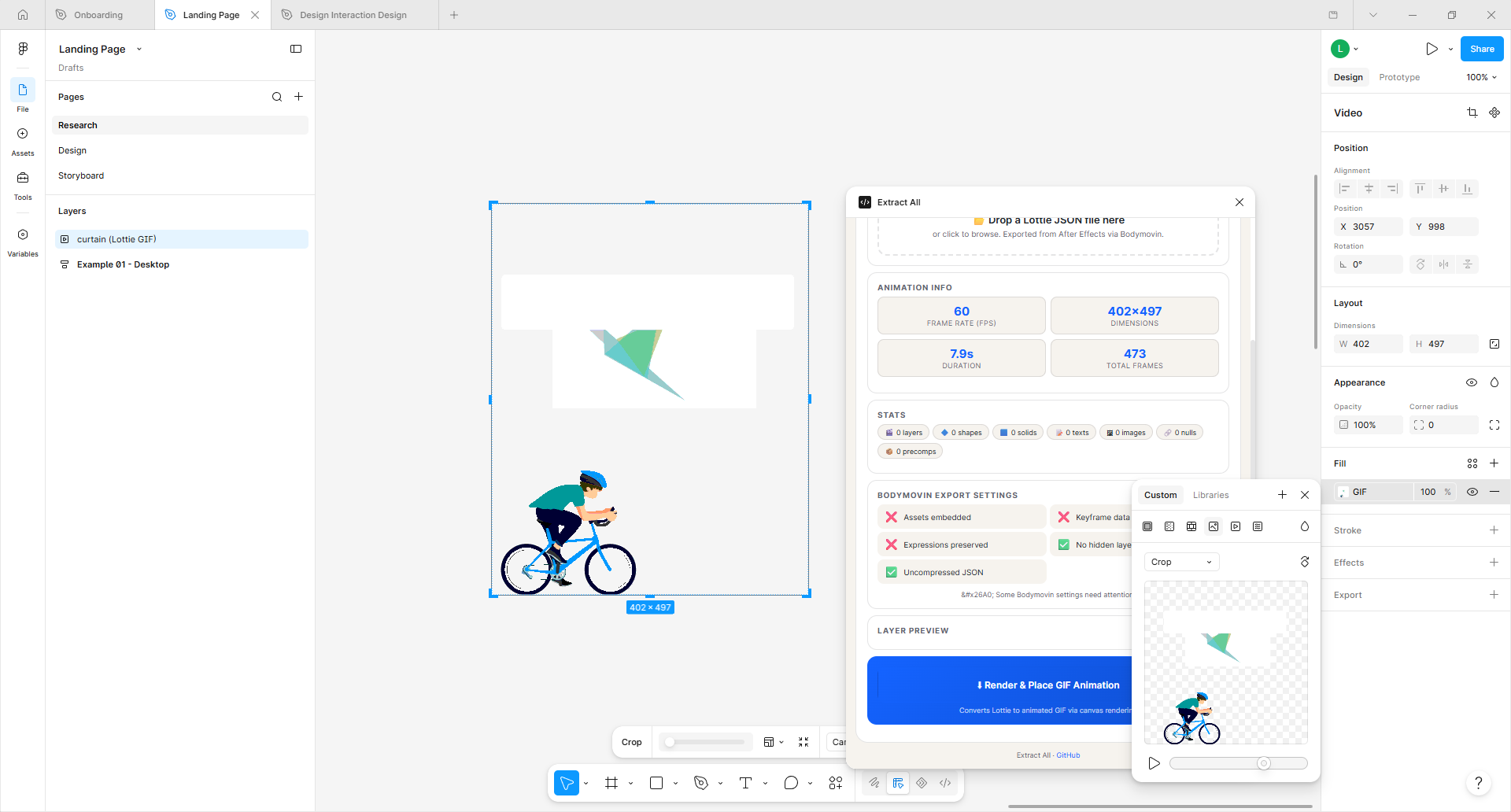1511x812 pixels.
Task: Click the blue Share button
Action: (1482, 49)
